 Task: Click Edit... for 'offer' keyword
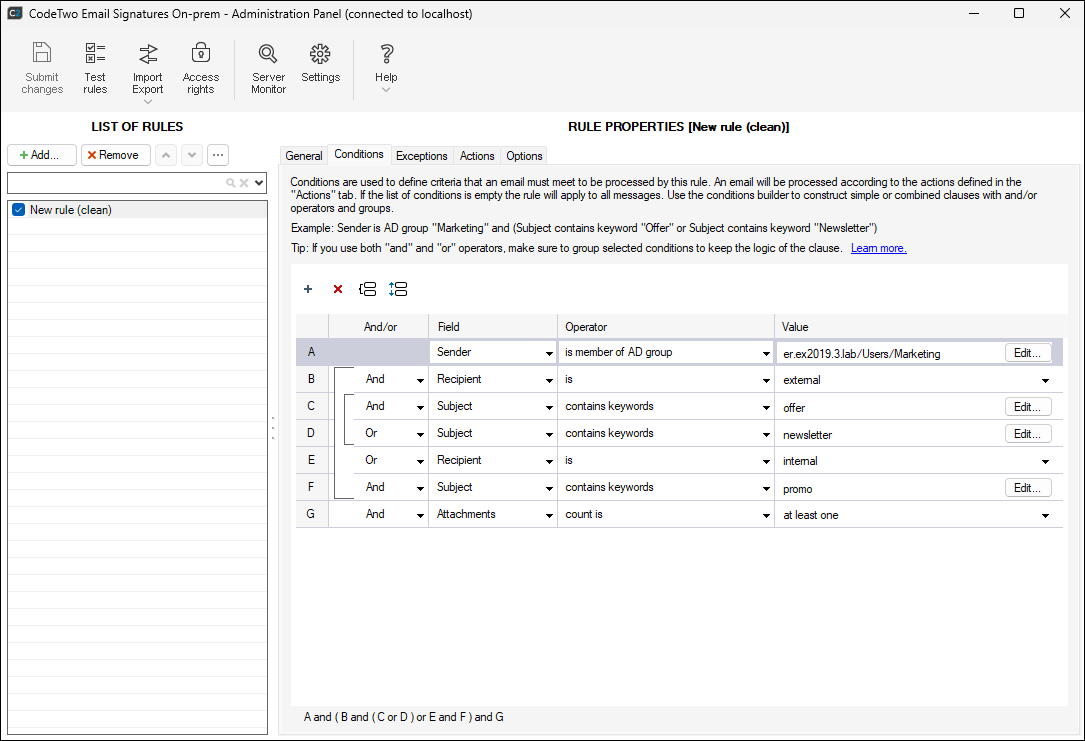click(1028, 407)
